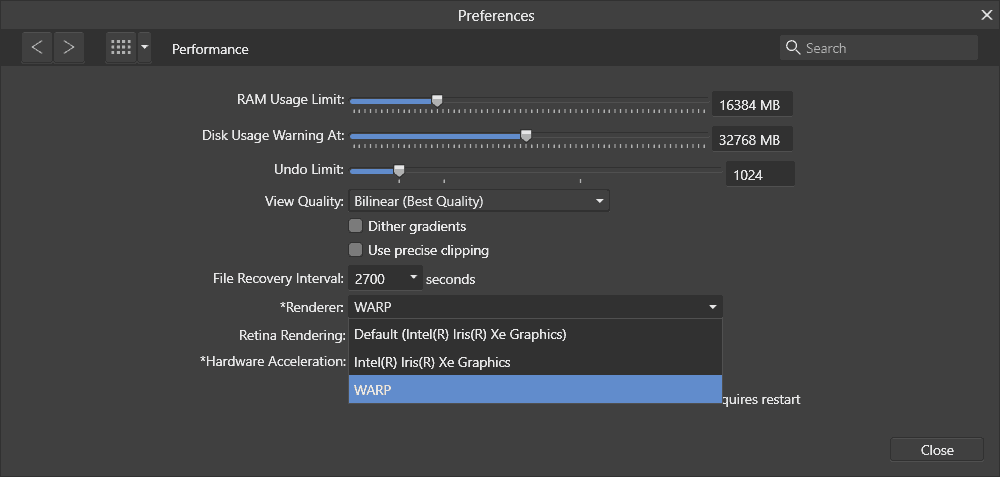
Task: Click the back navigation arrow
Action: tap(37, 48)
